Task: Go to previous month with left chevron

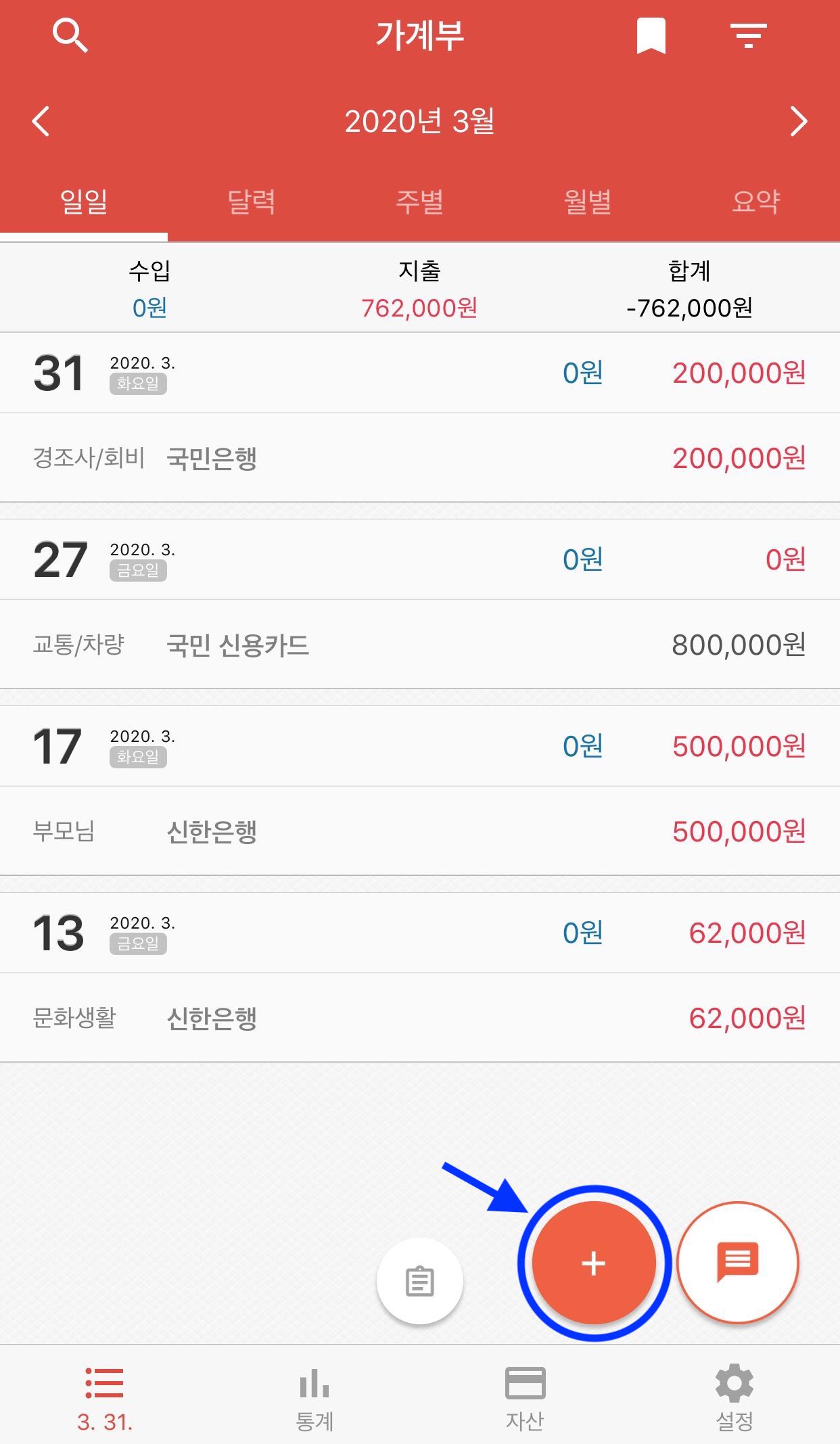Action: pyautogui.click(x=41, y=122)
